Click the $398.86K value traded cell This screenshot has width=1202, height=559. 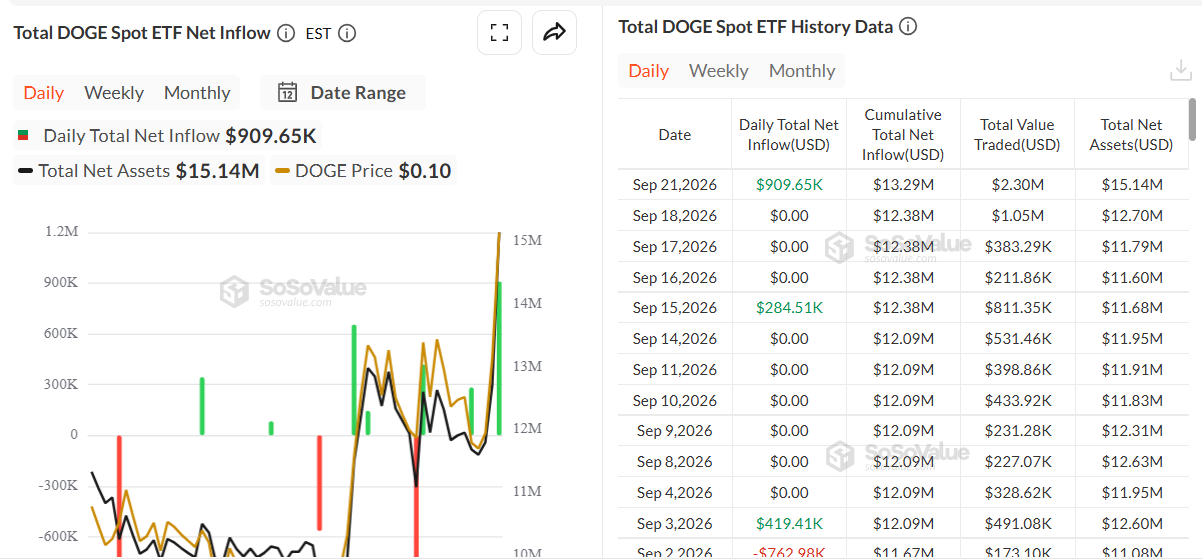coord(1017,370)
